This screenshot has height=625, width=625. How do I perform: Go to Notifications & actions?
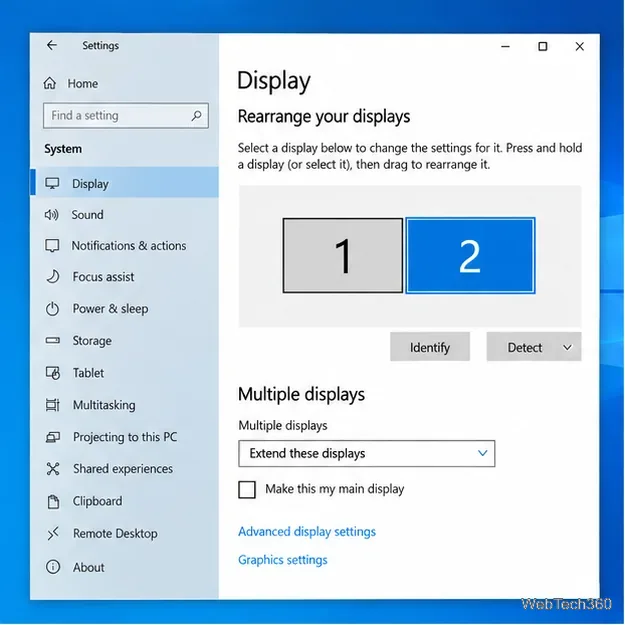pos(129,246)
